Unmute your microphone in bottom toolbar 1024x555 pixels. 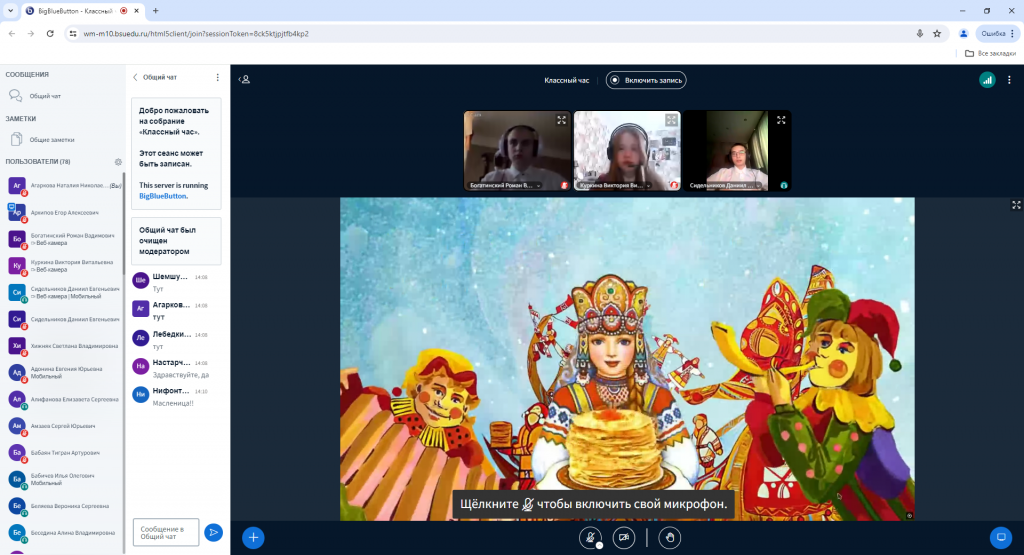click(590, 537)
